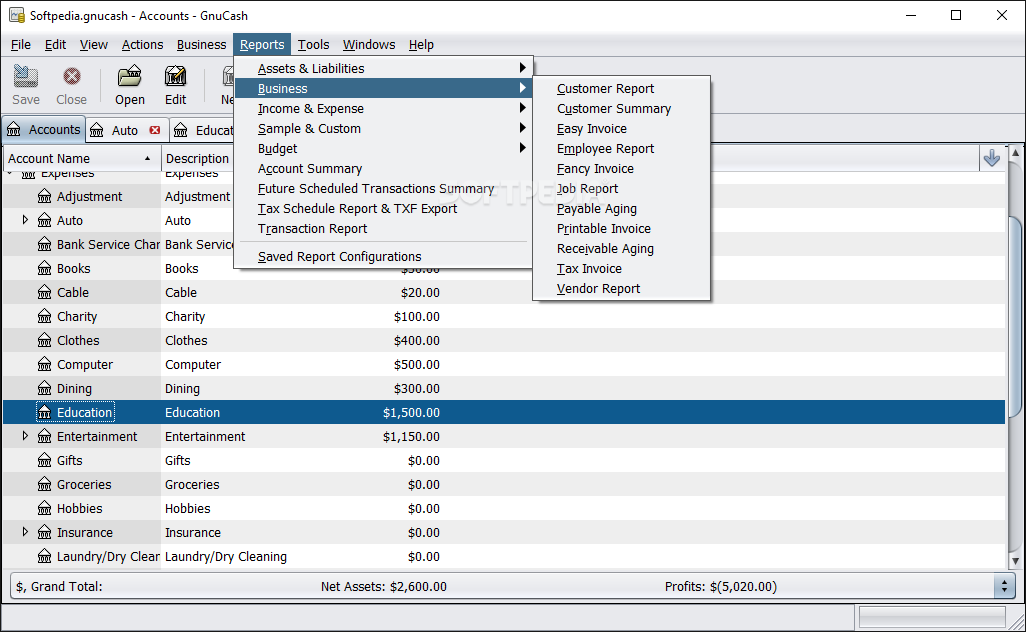Screen dimensions: 1026x632
Task: Select Employee Report
Action: [x=621, y=149]
